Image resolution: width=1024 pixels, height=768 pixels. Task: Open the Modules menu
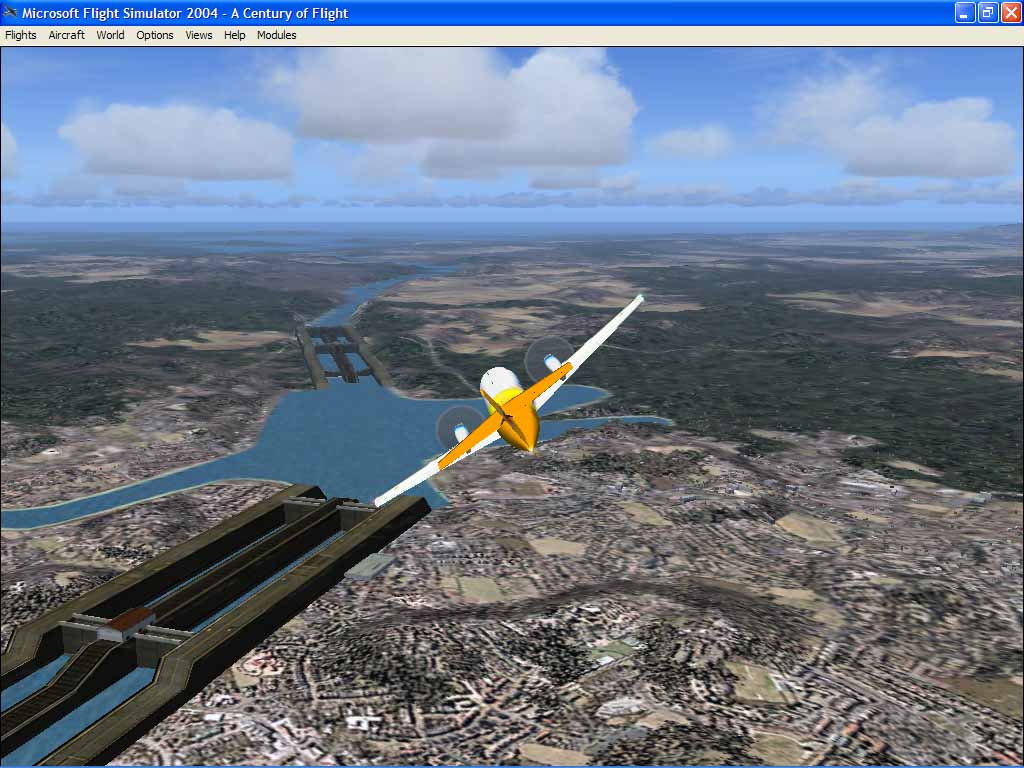coord(276,35)
